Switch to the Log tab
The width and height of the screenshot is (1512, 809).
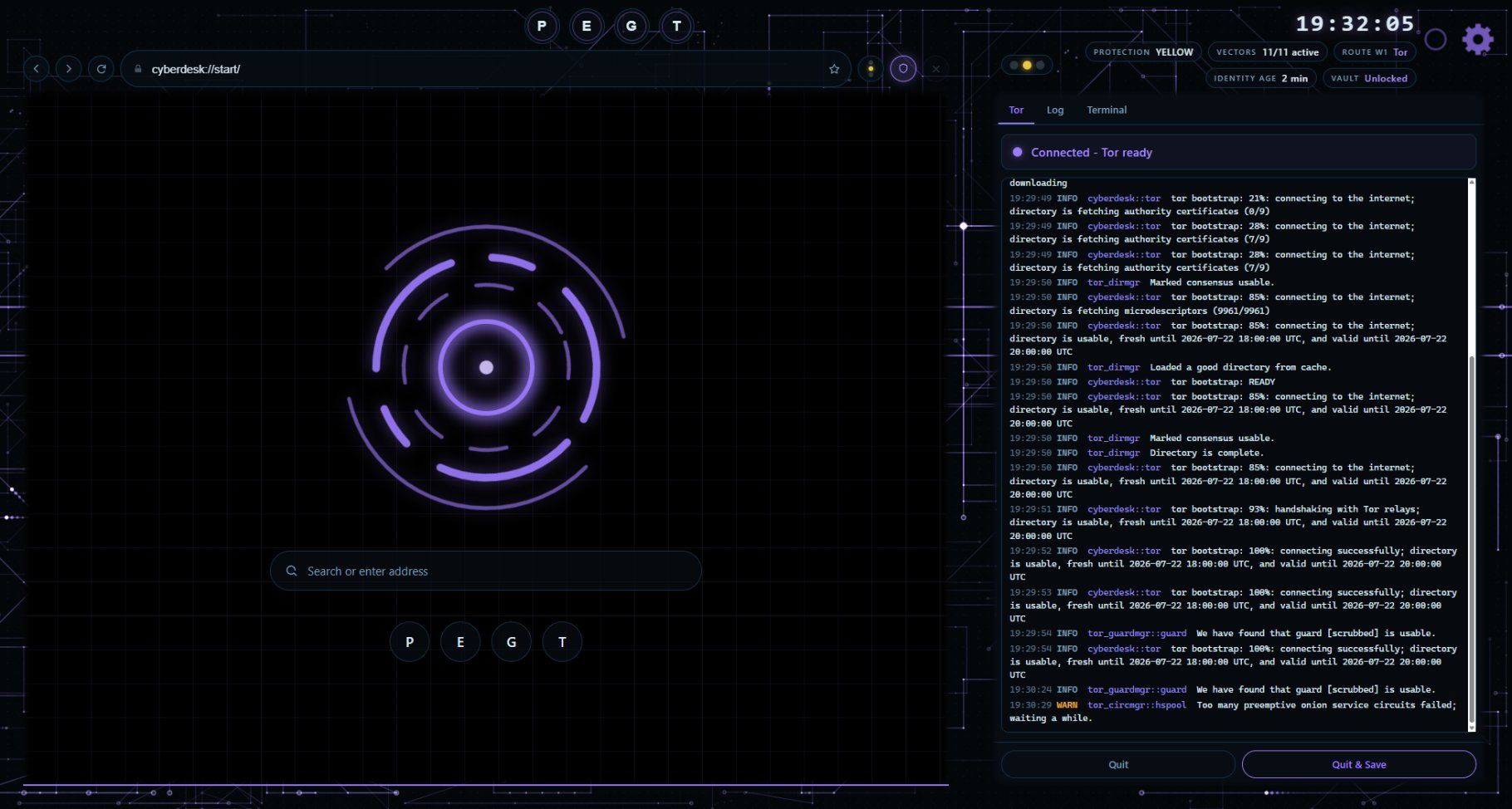coord(1055,110)
